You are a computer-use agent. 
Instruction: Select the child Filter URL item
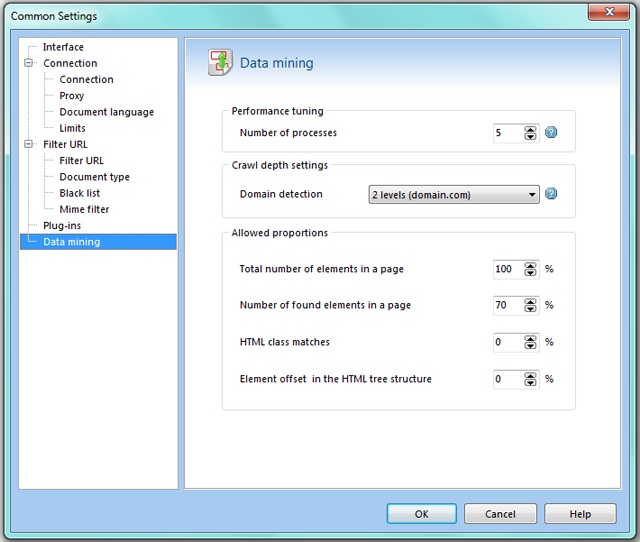pos(82,161)
